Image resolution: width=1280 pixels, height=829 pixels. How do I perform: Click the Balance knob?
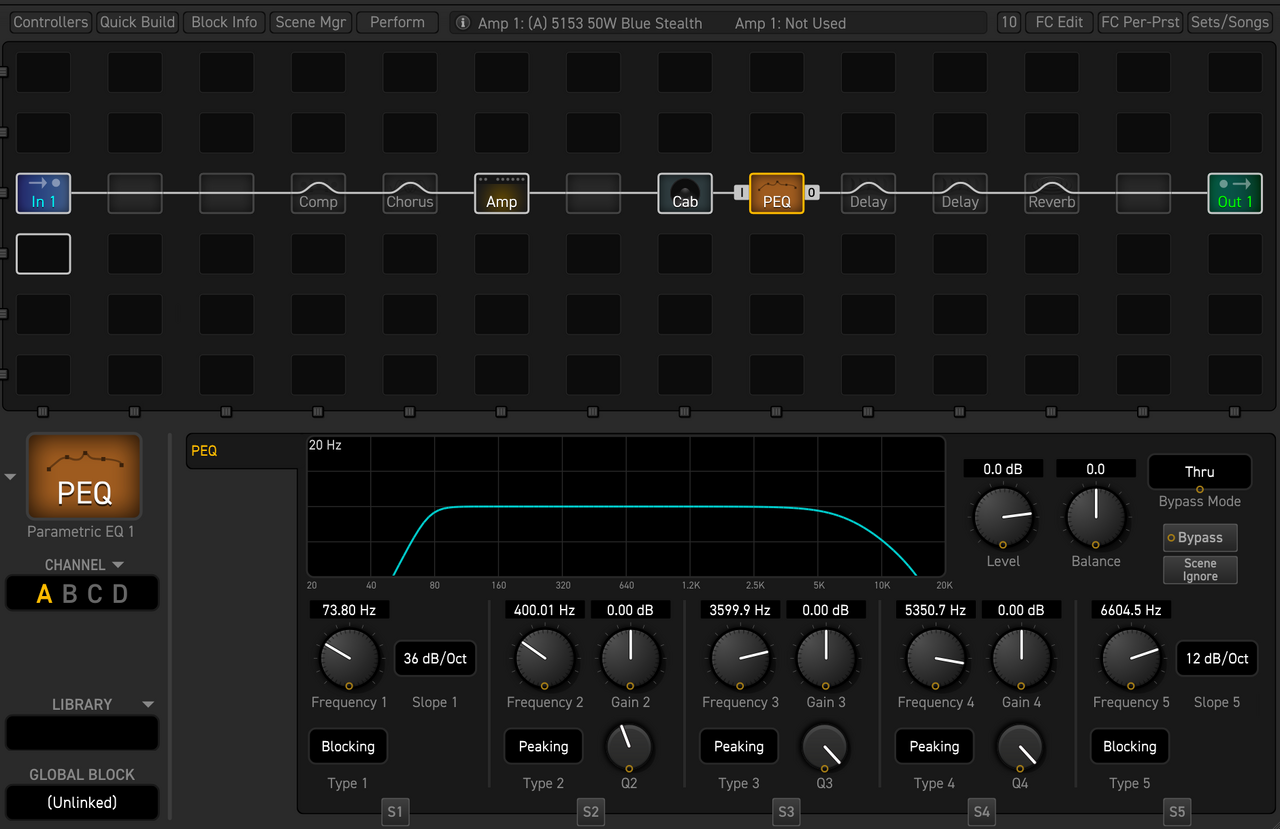tap(1095, 517)
